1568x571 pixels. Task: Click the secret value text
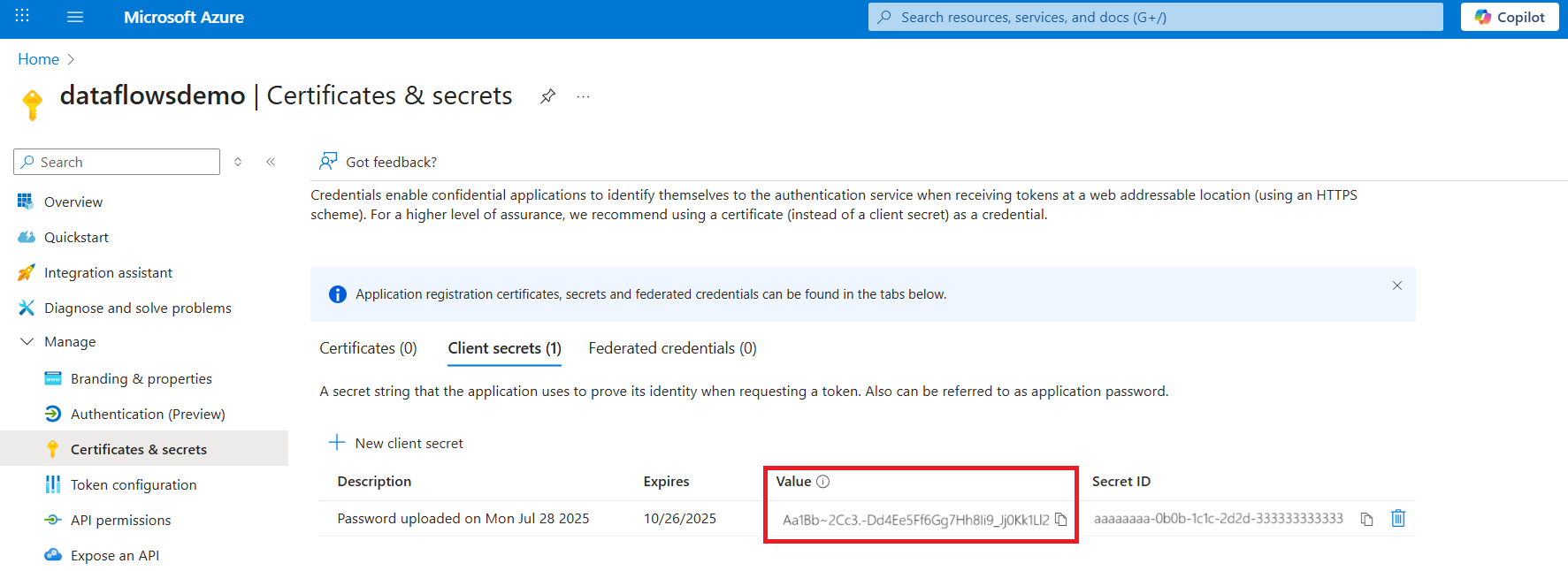tap(915, 520)
